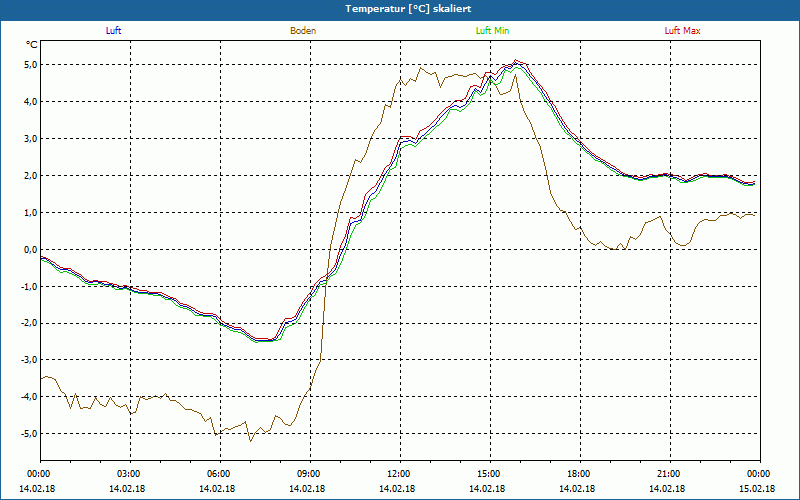Click the 03:00 time axis label
Viewport: 800px width, 500px height.
(131, 474)
